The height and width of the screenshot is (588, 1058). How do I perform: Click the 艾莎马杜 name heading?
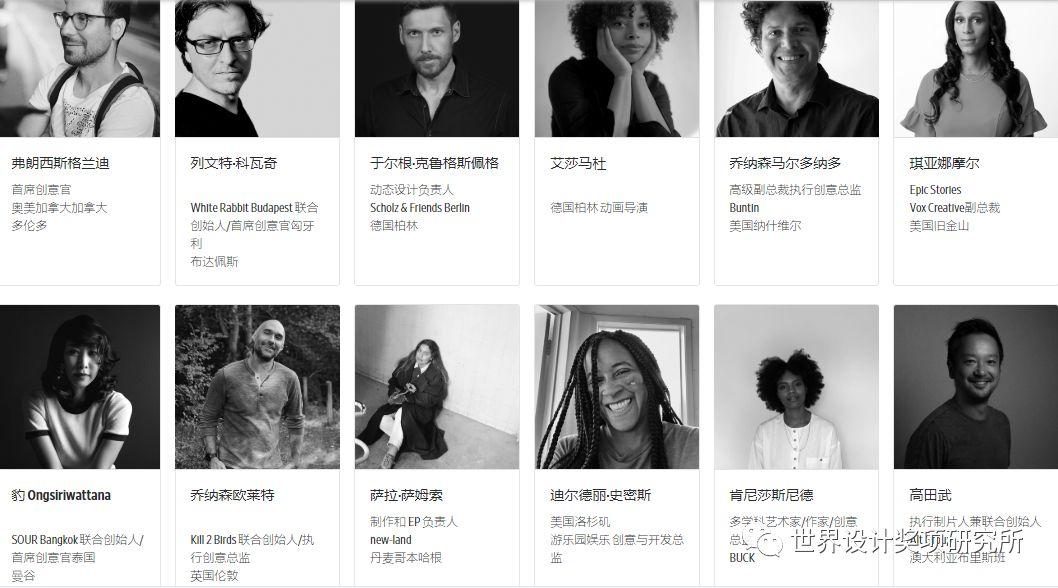(x=578, y=163)
